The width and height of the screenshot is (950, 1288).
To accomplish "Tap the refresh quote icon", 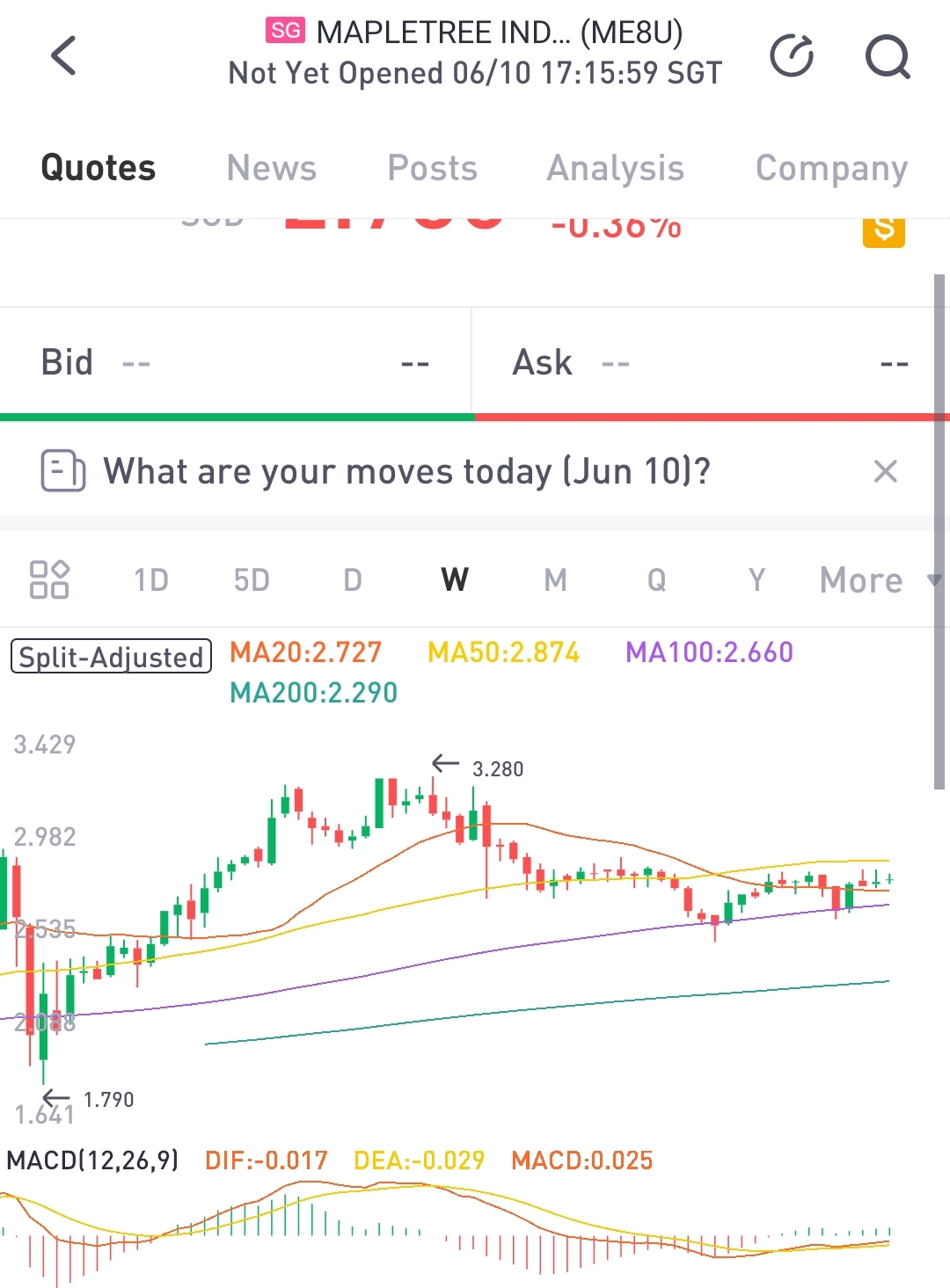I will (x=792, y=56).
